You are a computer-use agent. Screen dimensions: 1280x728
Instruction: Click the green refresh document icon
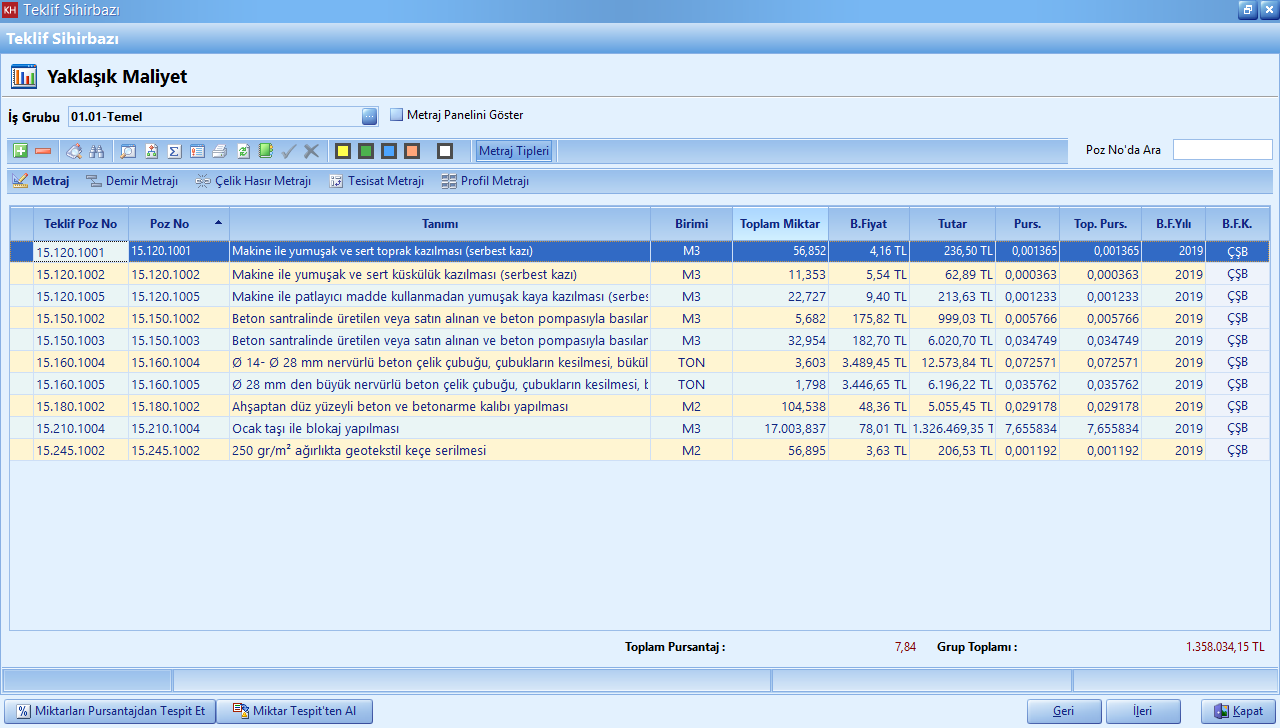click(x=243, y=151)
